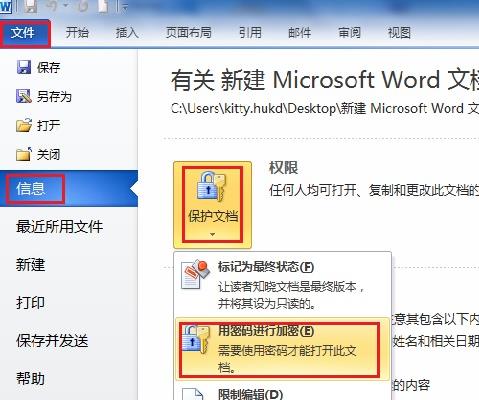The width and height of the screenshot is (479, 400).
Task: Choose 限制编辑(D) option
Action: pyautogui.click(x=250, y=394)
